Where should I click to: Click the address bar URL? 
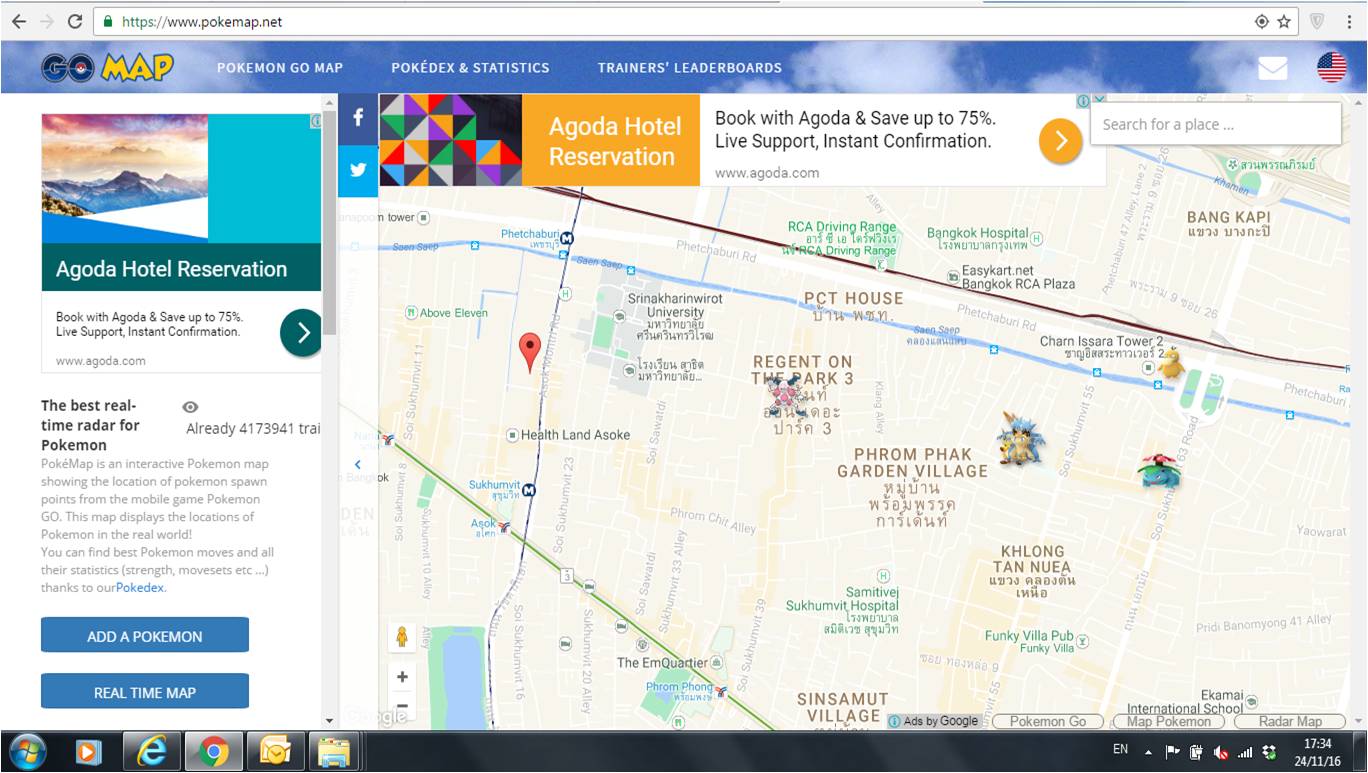(x=202, y=21)
